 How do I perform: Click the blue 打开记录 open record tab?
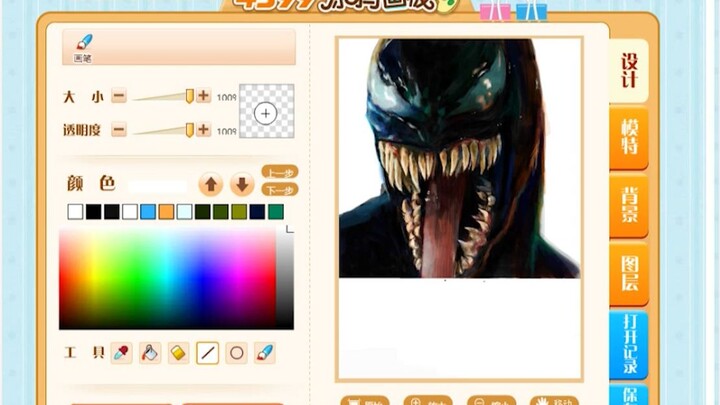point(629,345)
